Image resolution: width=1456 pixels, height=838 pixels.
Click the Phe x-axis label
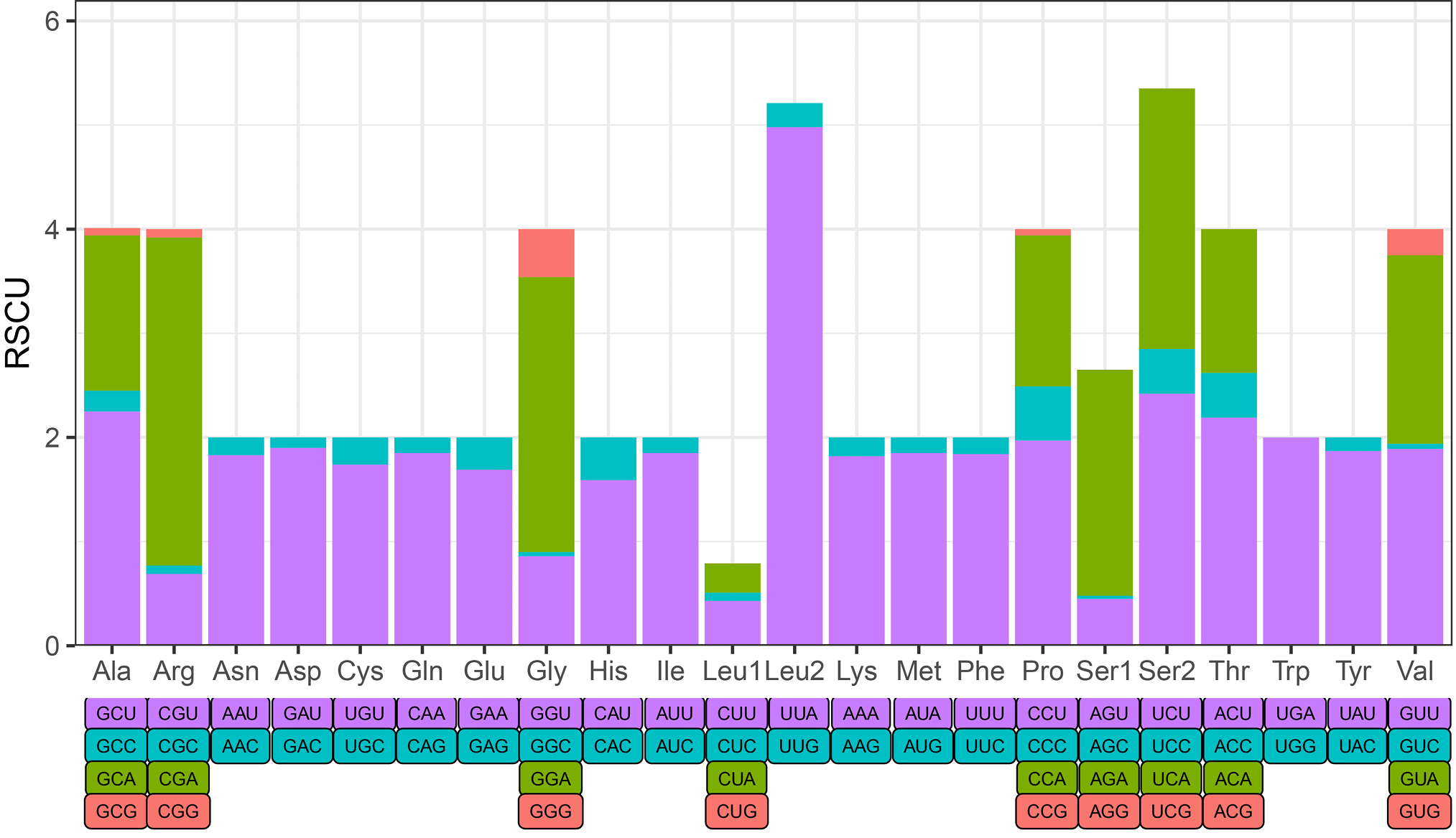[x=980, y=671]
